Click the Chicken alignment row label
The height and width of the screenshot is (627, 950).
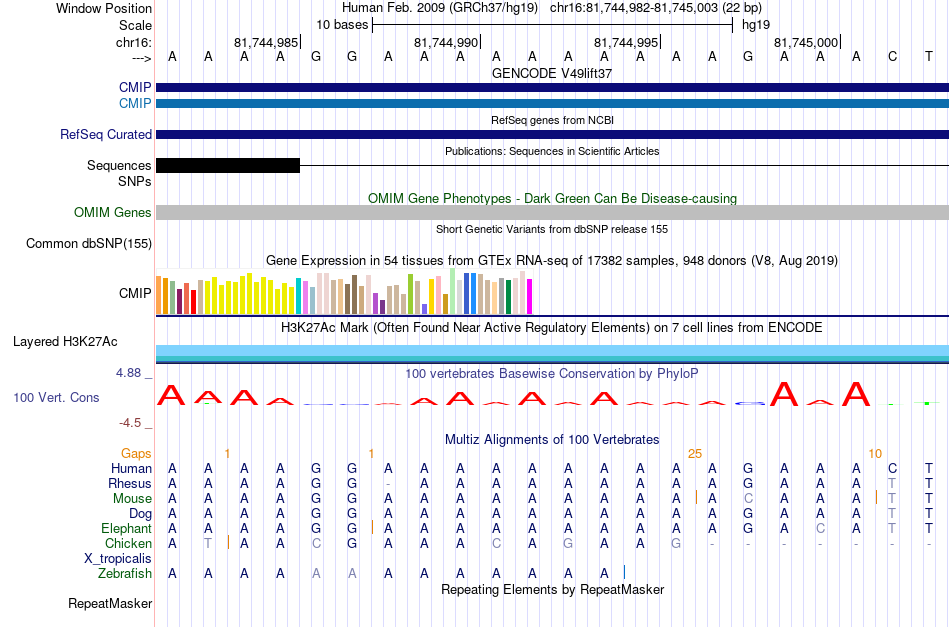(128, 543)
